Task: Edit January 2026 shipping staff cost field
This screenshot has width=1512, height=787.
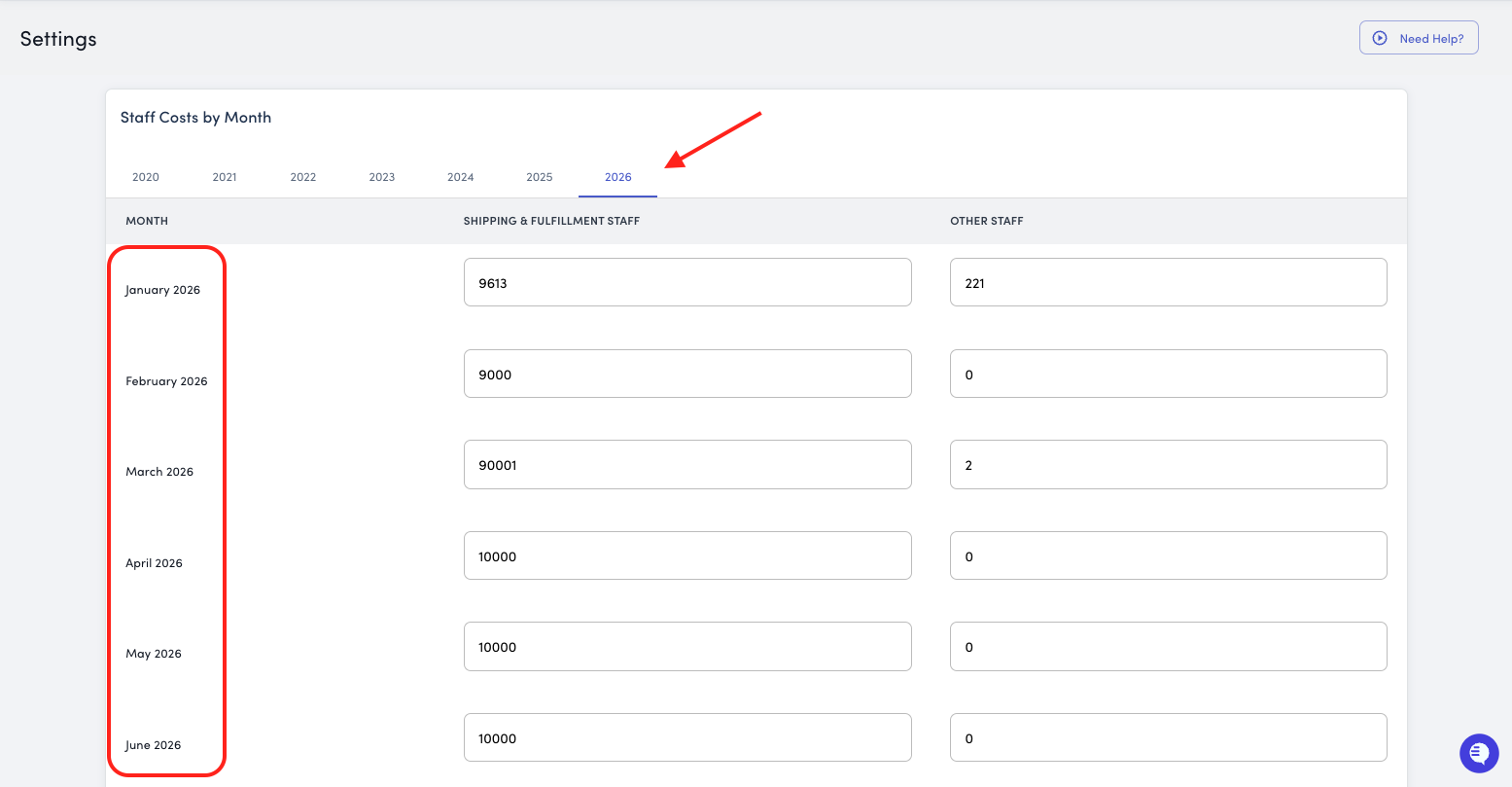Action: coord(687,283)
